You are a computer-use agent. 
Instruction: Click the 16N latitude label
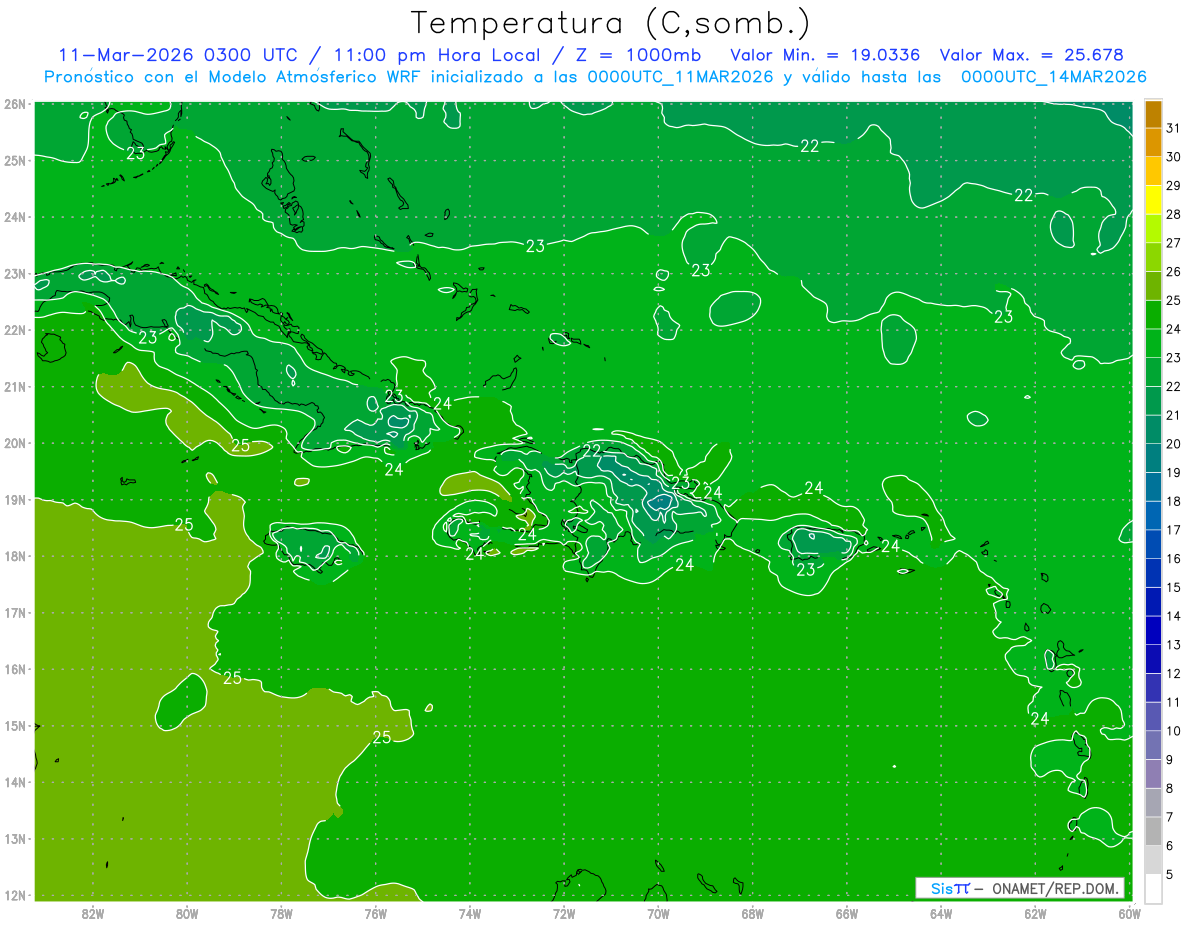pos(14,669)
